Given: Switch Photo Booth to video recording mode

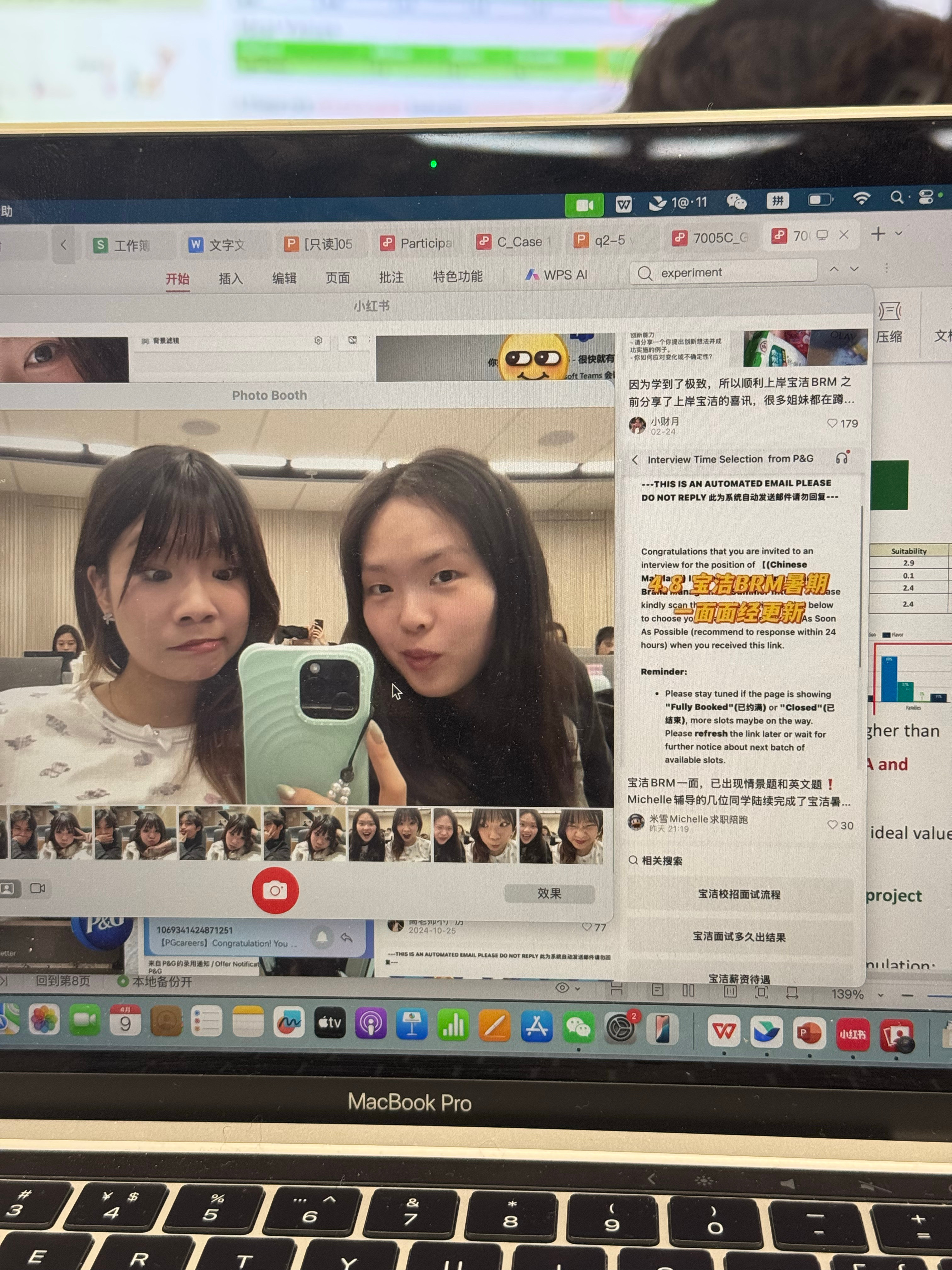Looking at the screenshot, I should [38, 888].
